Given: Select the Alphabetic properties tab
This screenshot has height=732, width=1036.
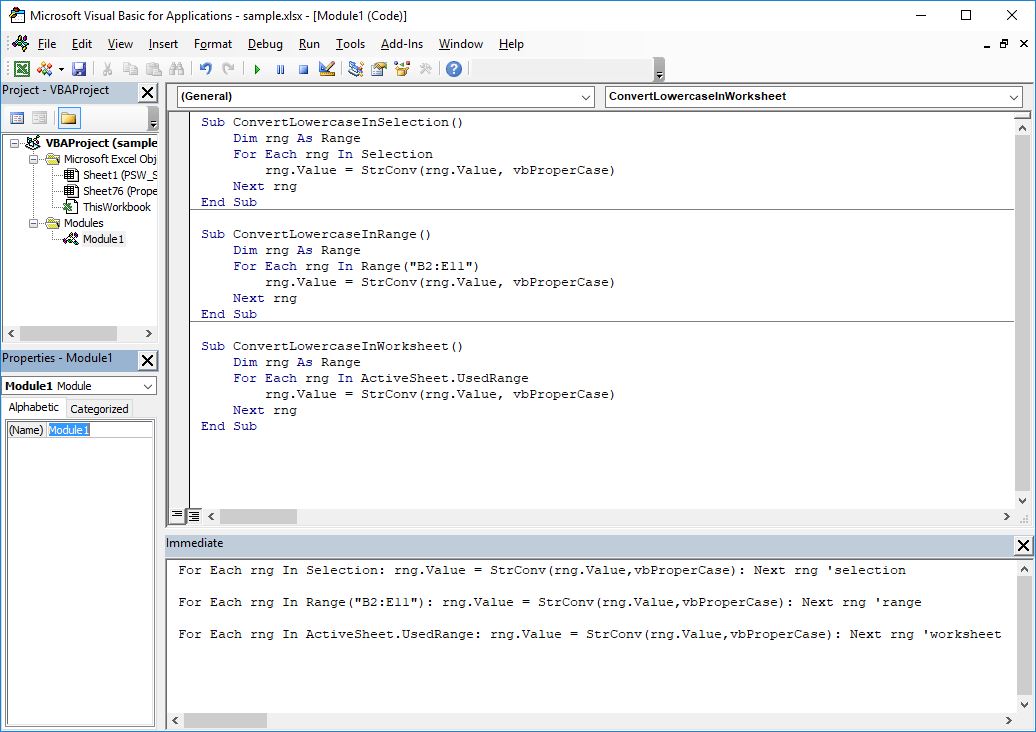Looking at the screenshot, I should (34, 408).
